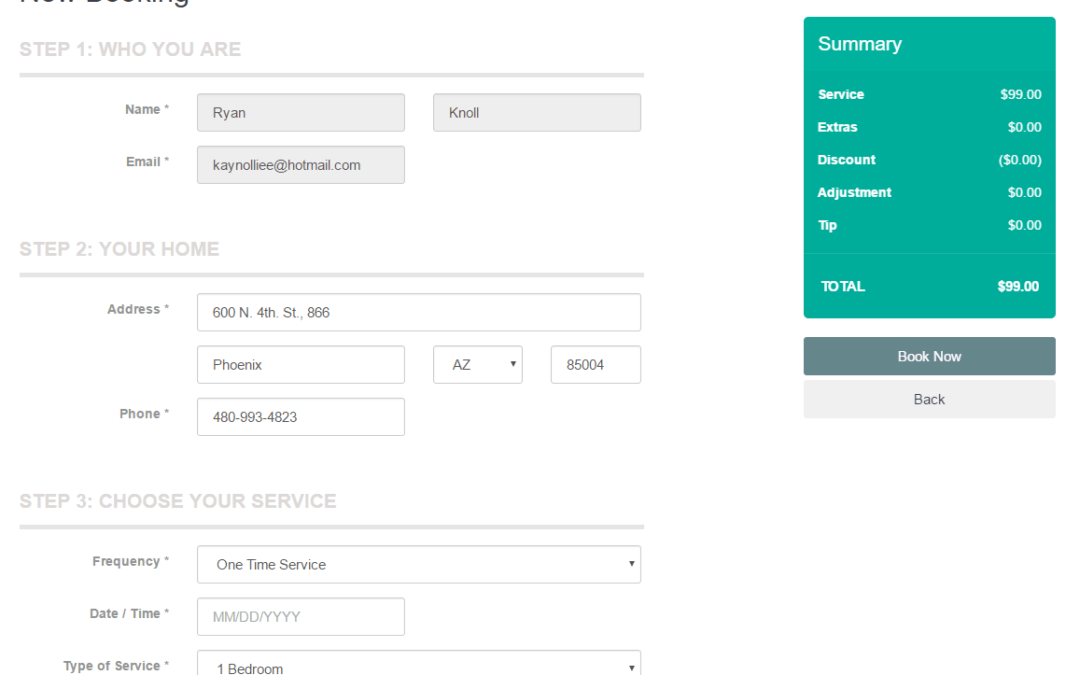Click the city field showing Phoenix

301,364
